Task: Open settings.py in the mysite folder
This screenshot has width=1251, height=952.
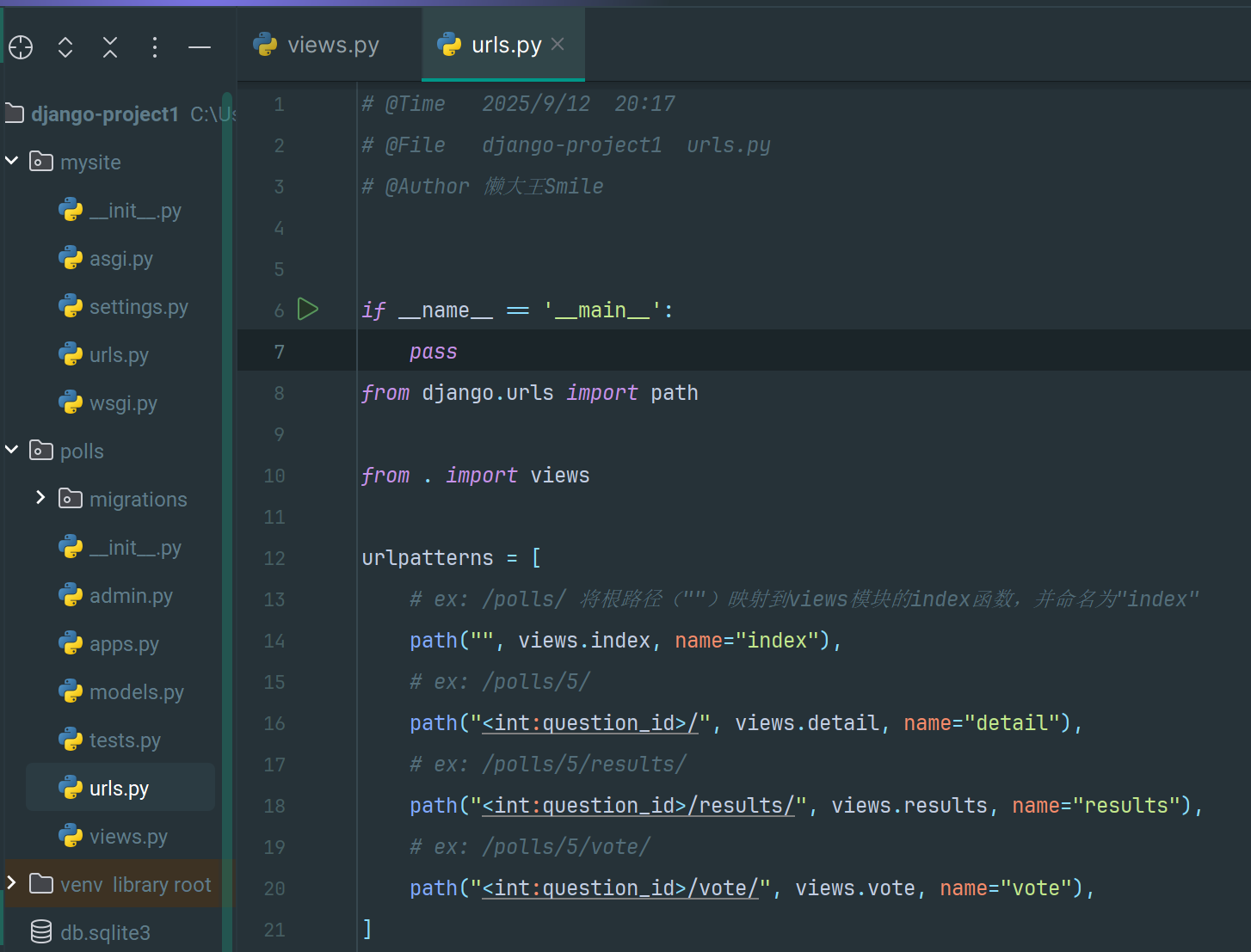Action: [139, 307]
